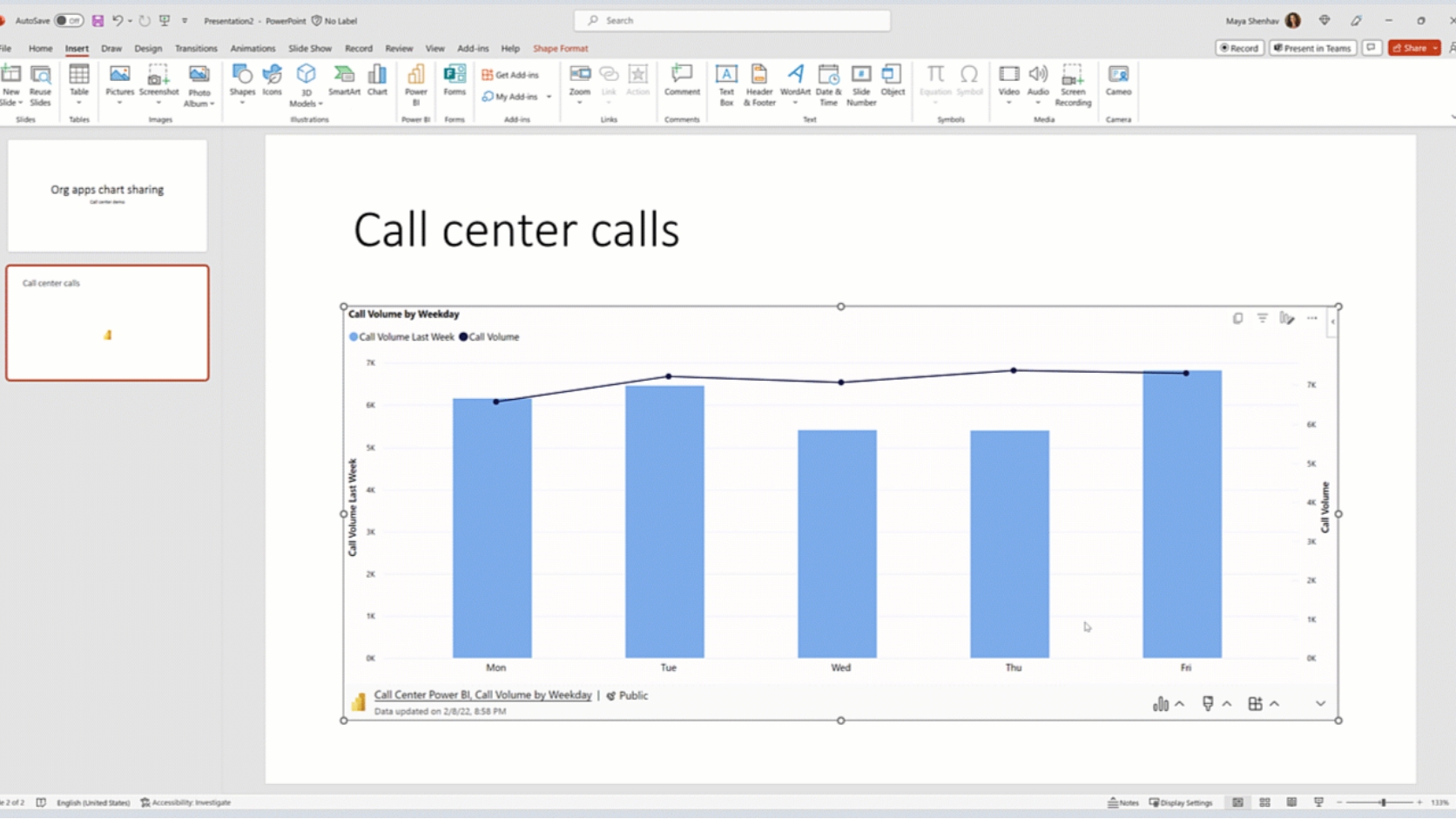Add a Comment to the slide
The height and width of the screenshot is (819, 1456).
pyautogui.click(x=682, y=80)
